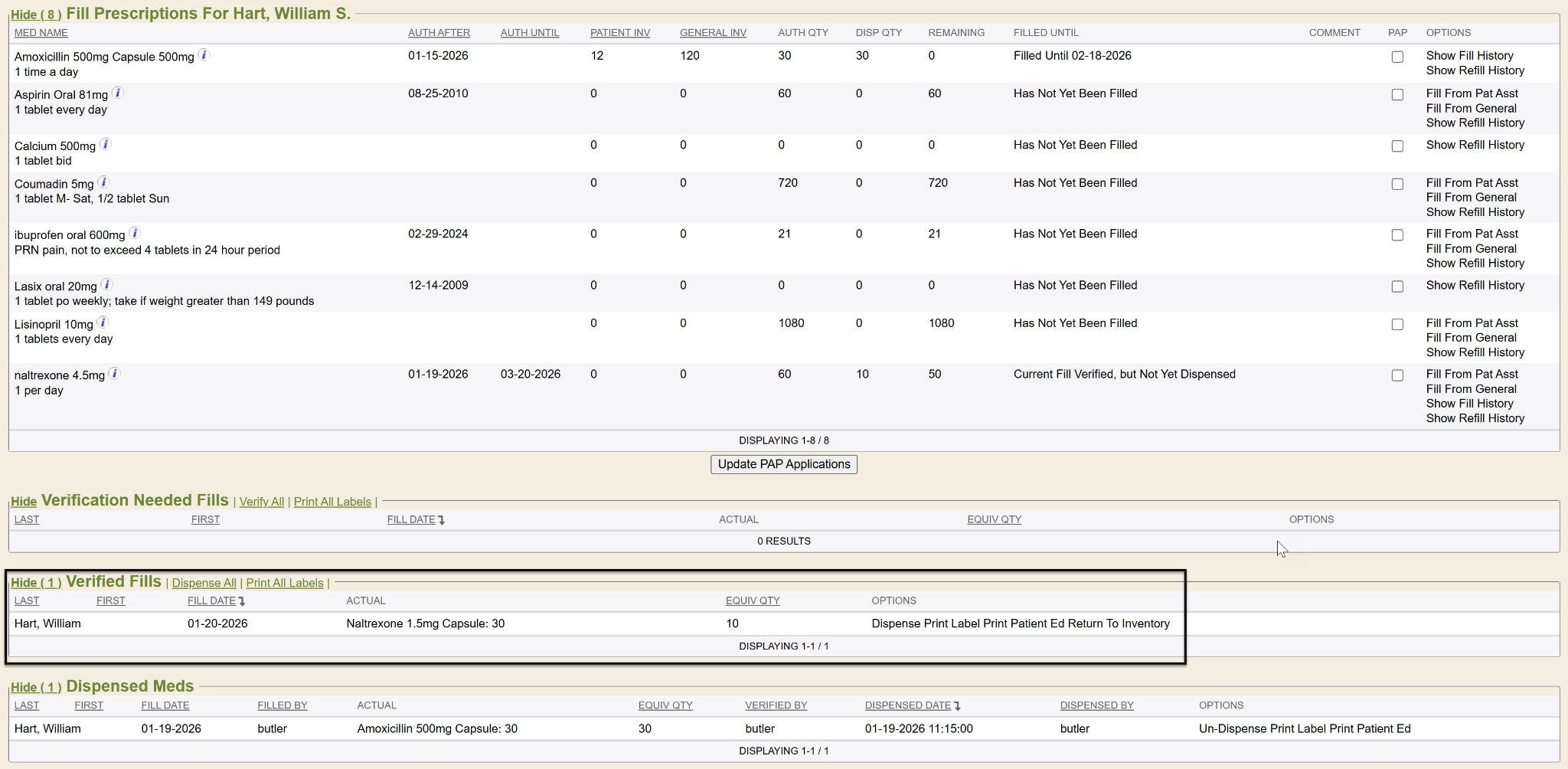
Task: Sort Dispensed Meds by DISPENSED DATE
Action: point(908,705)
